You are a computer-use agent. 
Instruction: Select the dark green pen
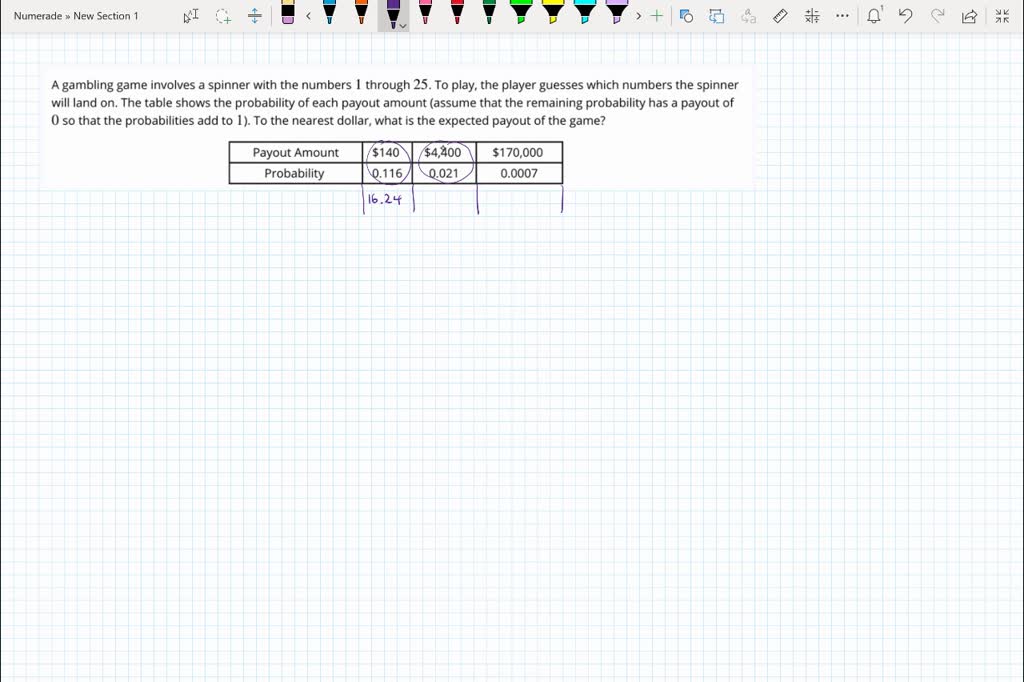pos(489,13)
